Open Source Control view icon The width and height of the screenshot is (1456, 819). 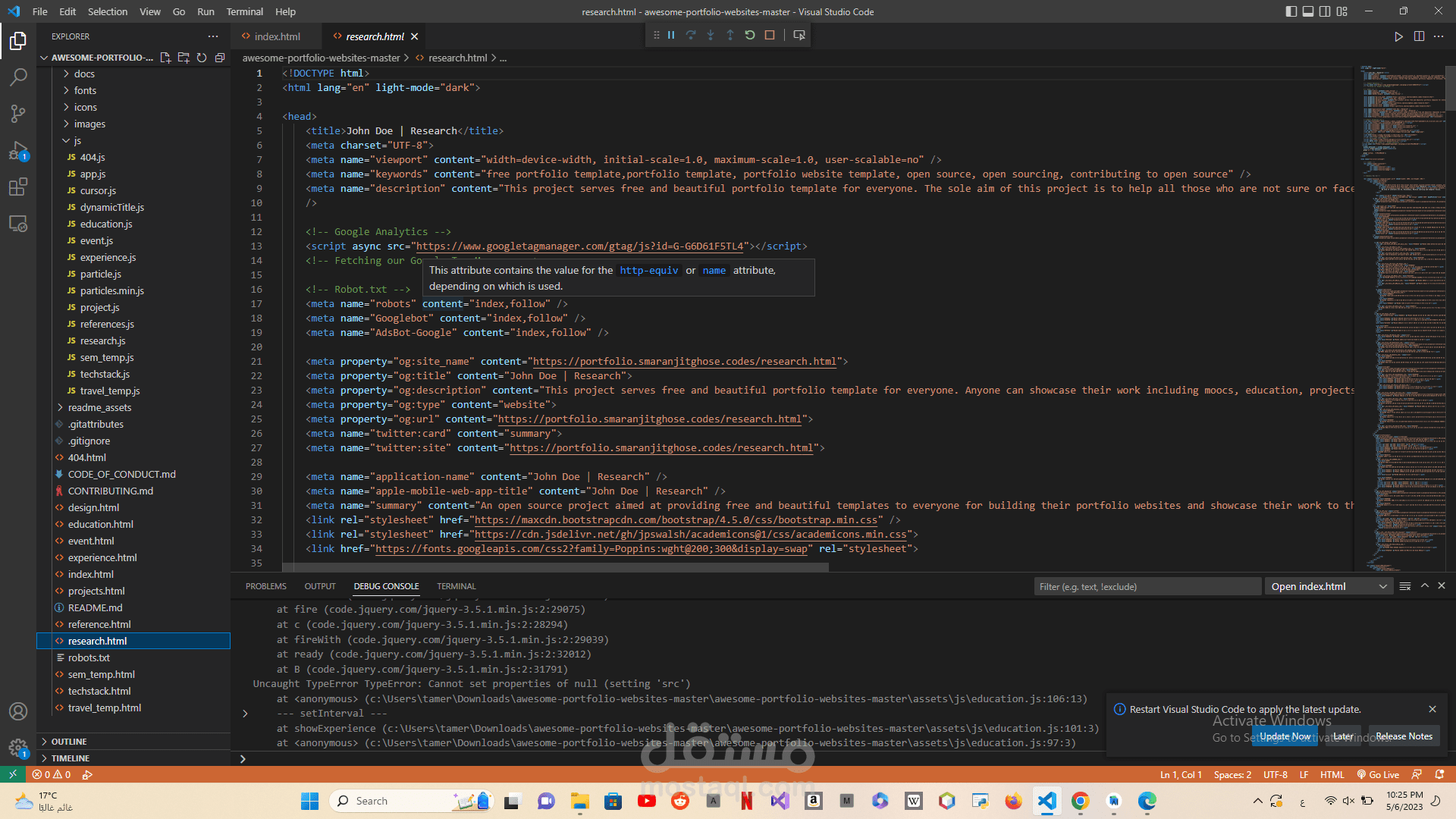coord(18,114)
